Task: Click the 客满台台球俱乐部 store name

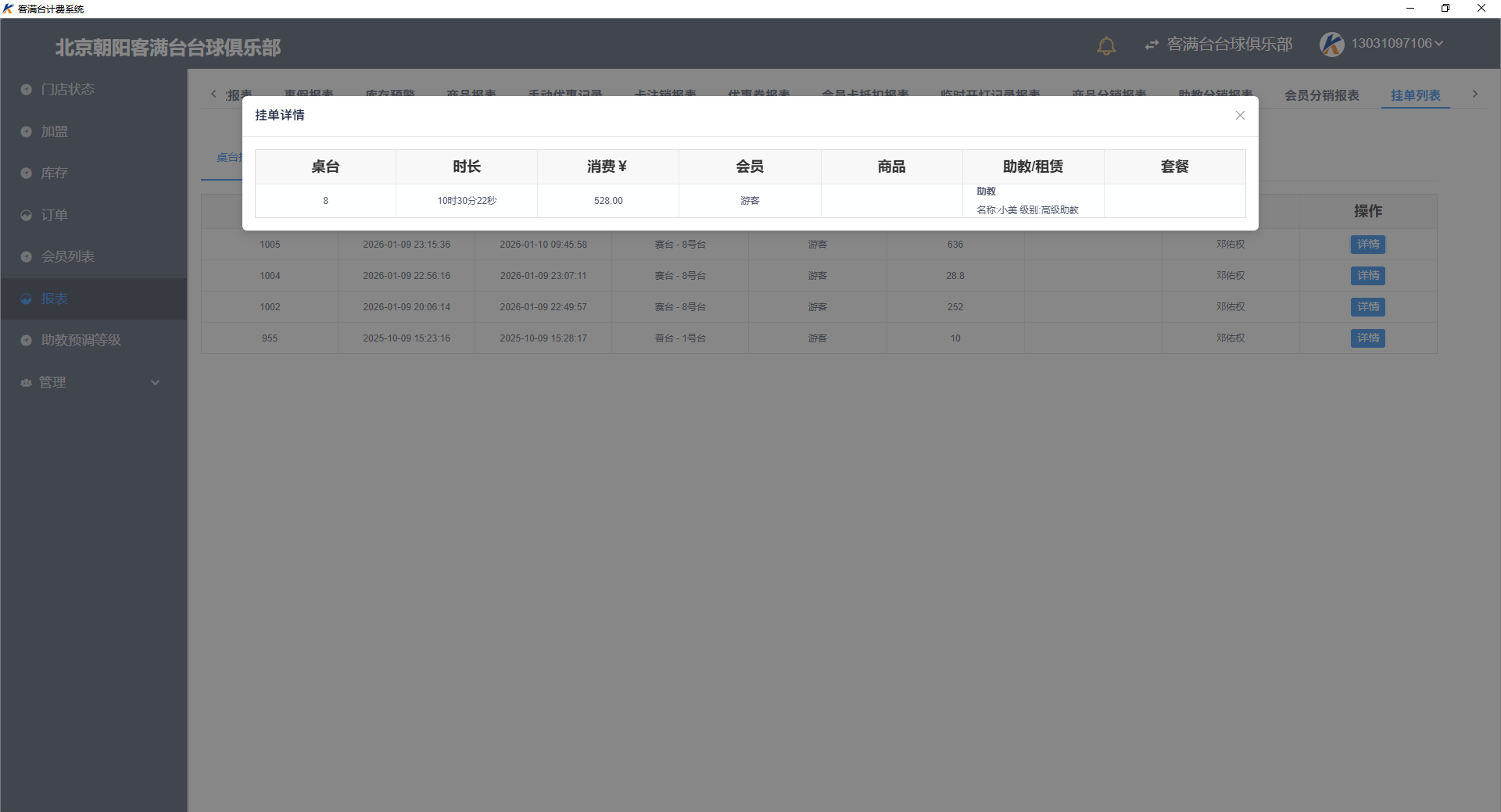Action: (1230, 45)
